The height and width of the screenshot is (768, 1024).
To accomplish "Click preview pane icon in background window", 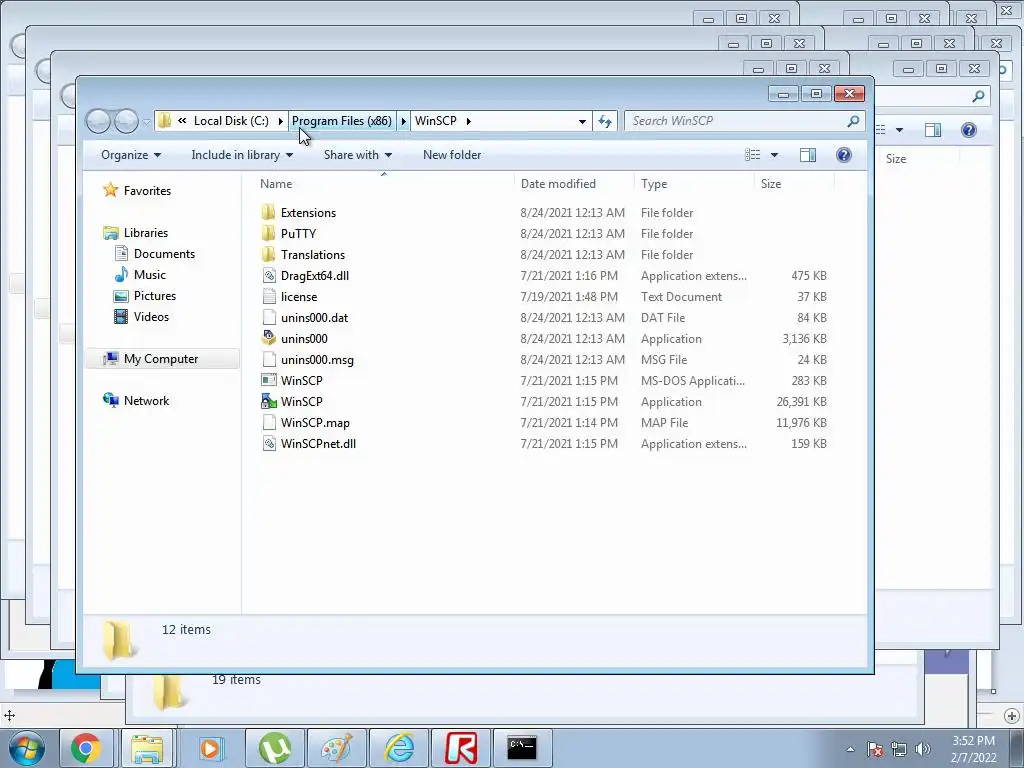I will point(933,130).
